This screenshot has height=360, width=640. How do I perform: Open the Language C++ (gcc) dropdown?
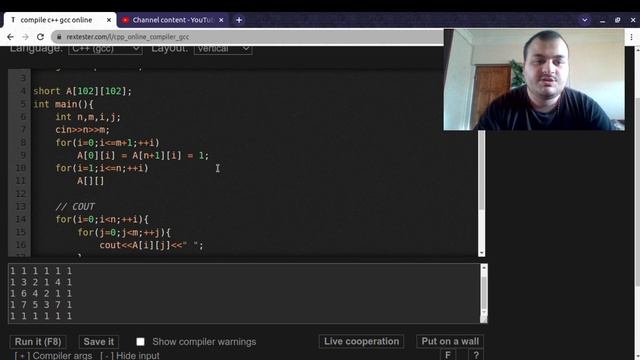coord(105,49)
